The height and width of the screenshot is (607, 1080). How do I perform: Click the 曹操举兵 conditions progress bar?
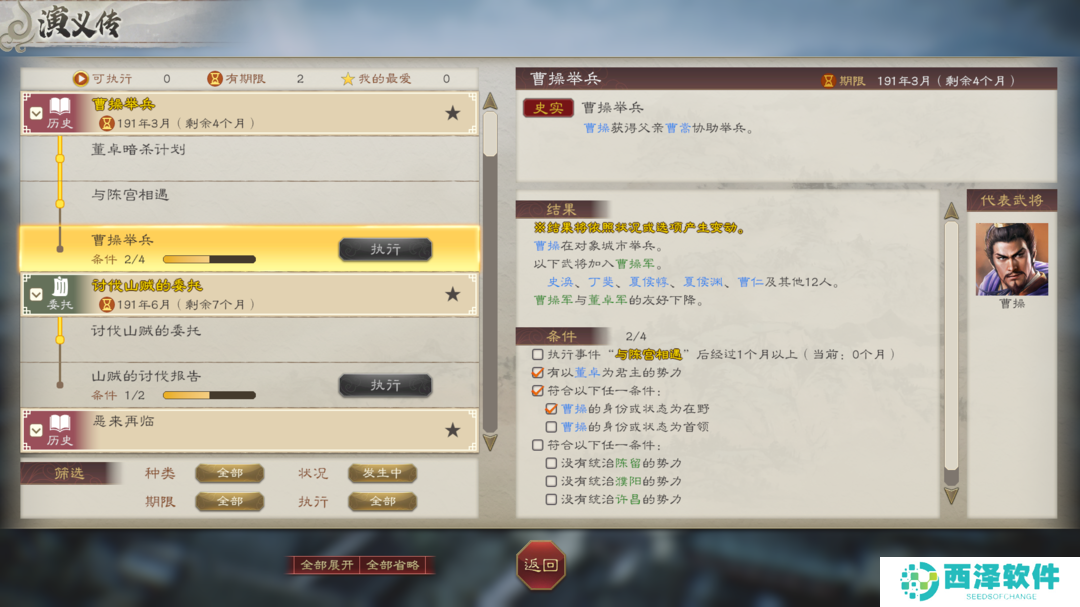pyautogui.click(x=209, y=259)
